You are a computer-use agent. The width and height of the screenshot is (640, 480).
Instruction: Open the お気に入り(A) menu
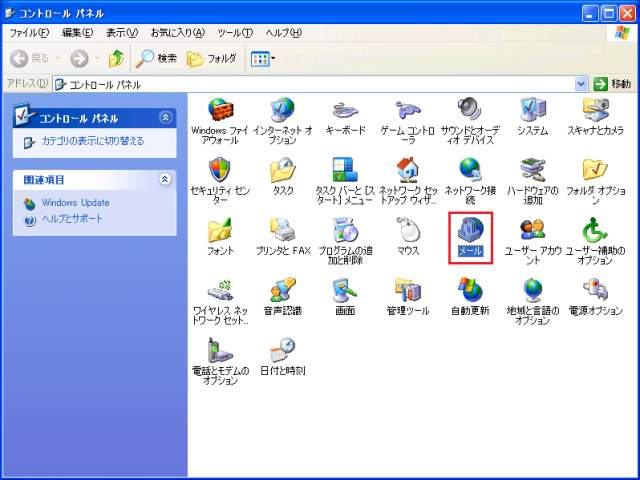(x=177, y=33)
